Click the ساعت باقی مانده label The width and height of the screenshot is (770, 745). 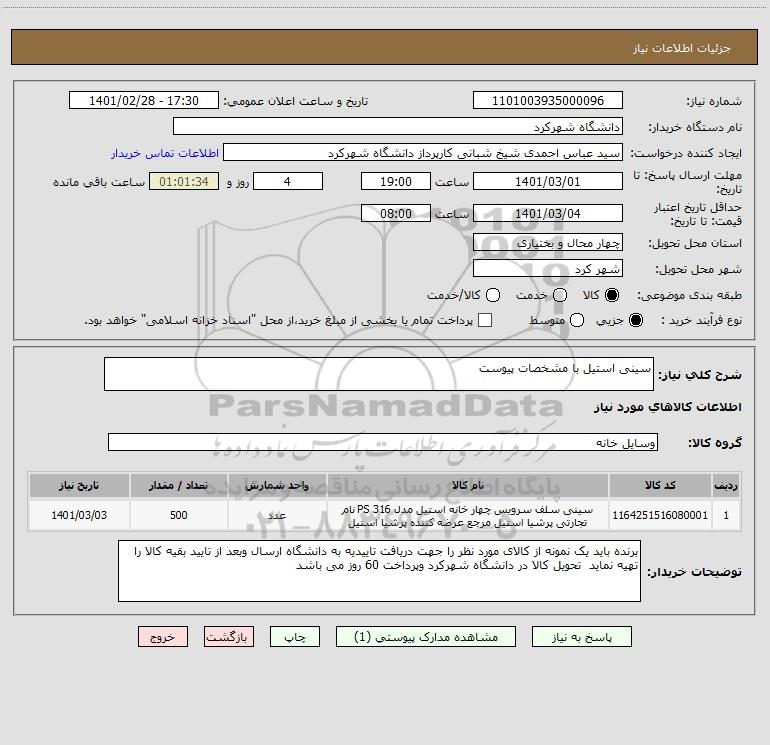tap(99, 182)
